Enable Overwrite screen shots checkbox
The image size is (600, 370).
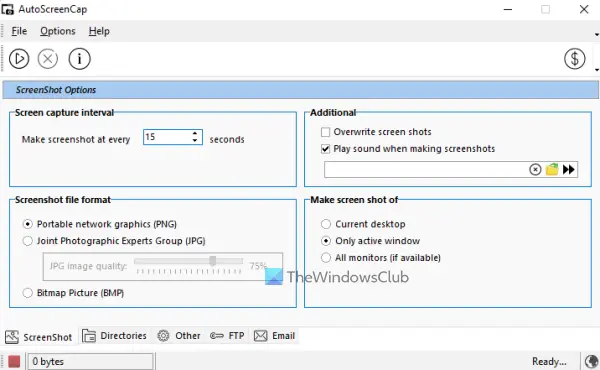tap(325, 132)
